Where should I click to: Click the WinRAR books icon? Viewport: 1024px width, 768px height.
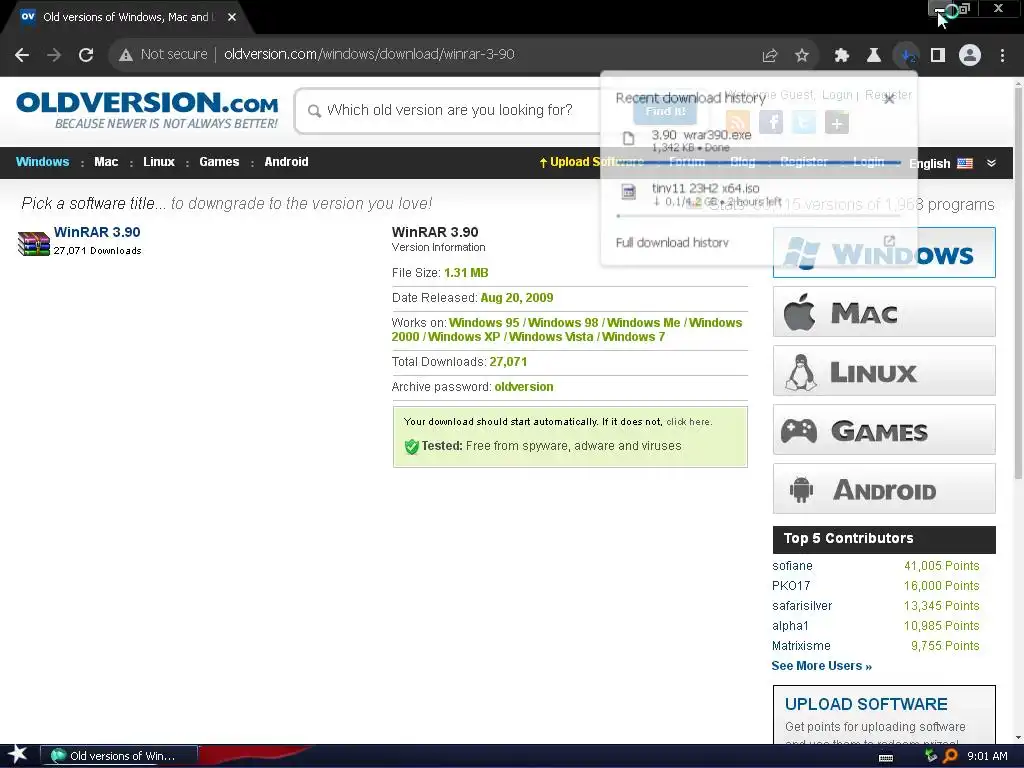click(x=33, y=244)
